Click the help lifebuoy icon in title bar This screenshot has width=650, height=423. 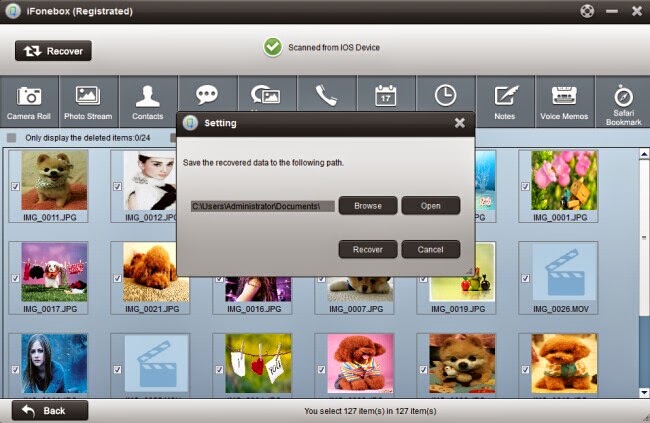point(587,11)
